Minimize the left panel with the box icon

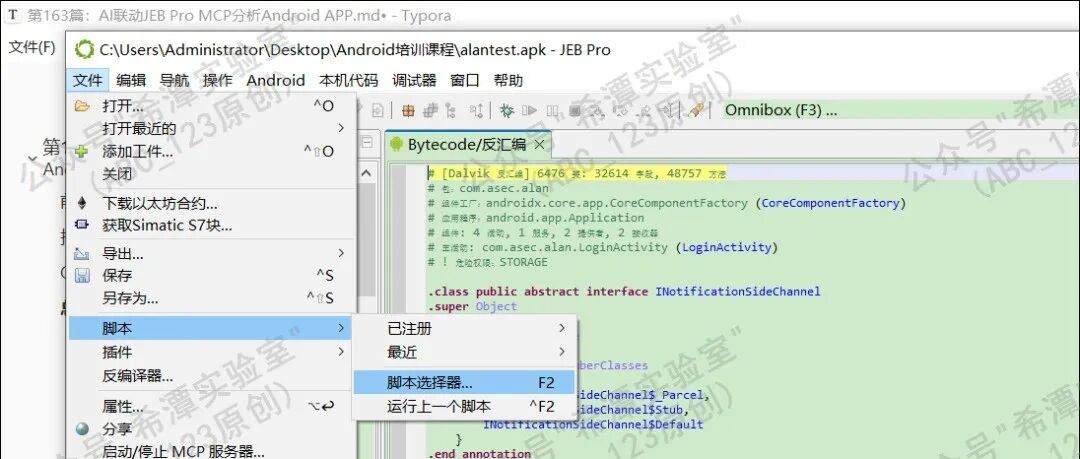pyautogui.click(x=367, y=143)
